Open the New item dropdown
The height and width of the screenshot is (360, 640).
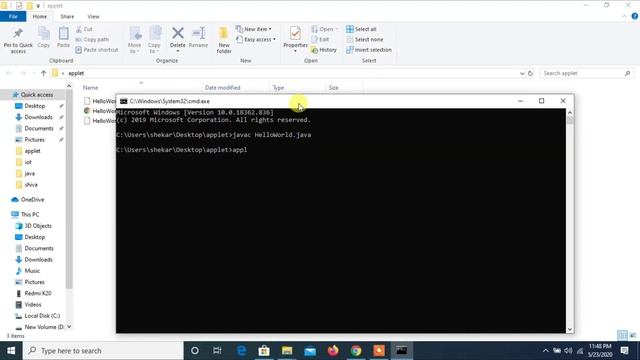[254, 29]
